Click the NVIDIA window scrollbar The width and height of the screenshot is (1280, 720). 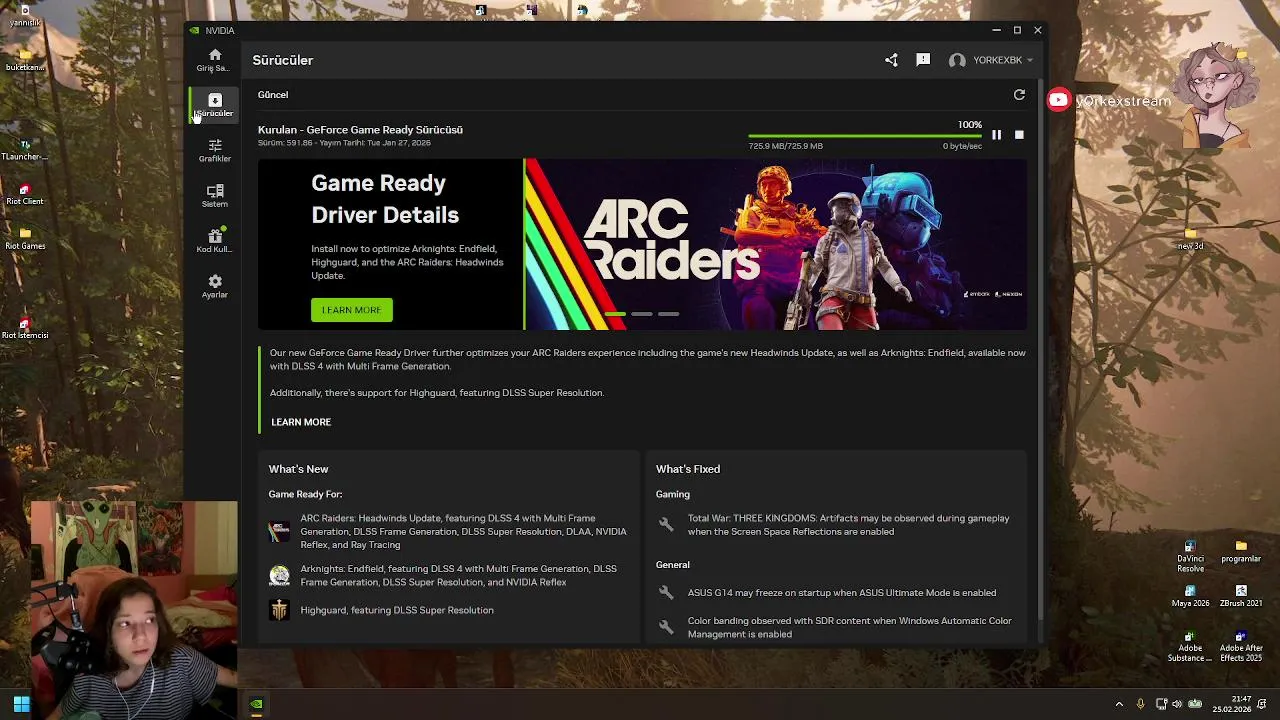[x=1040, y=350]
